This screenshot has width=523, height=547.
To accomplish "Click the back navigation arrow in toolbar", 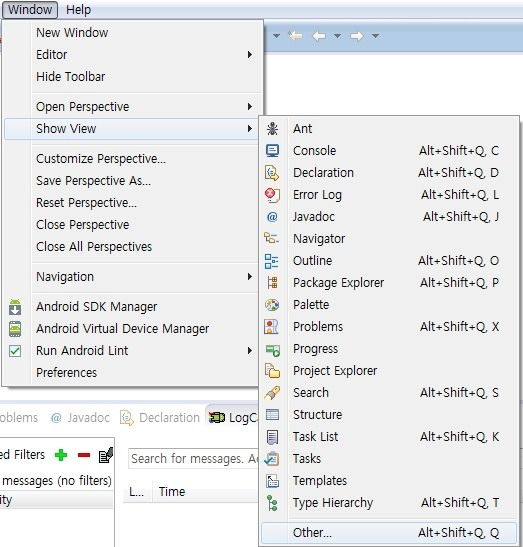I will coord(319,36).
